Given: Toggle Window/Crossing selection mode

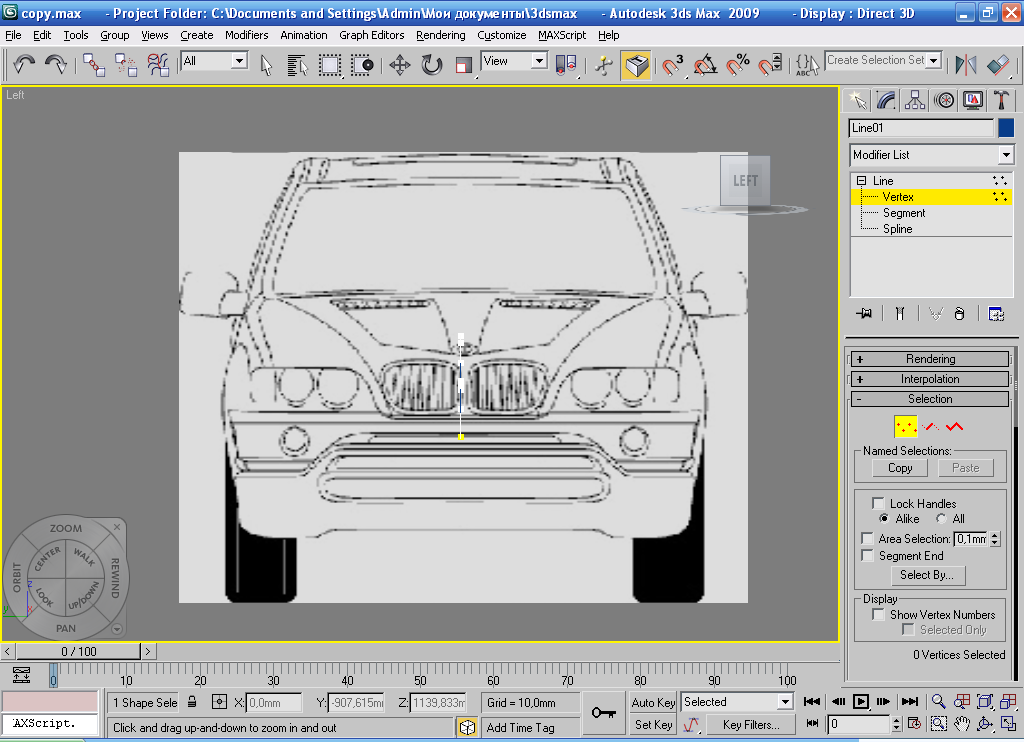Looking at the screenshot, I should (362, 65).
